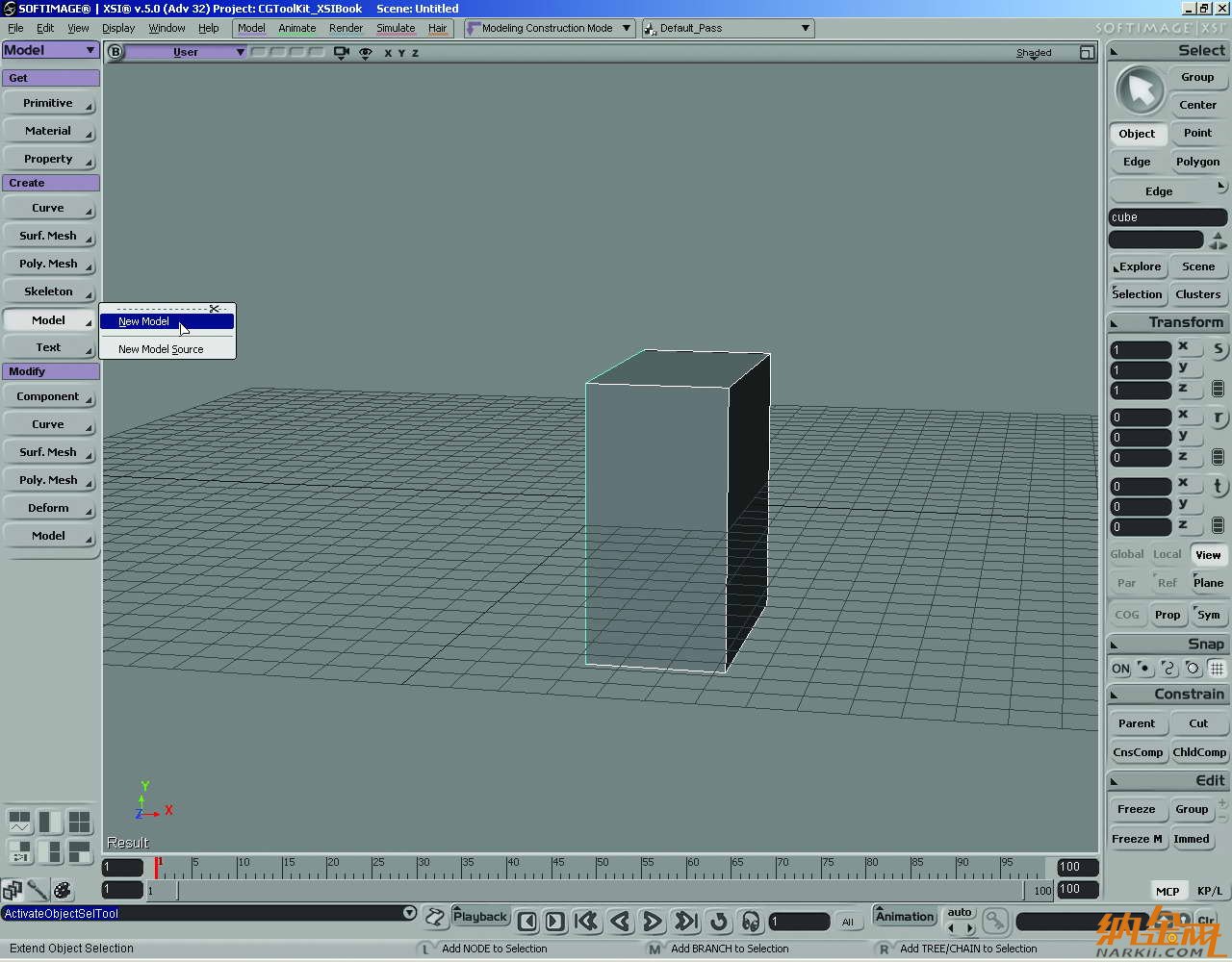Open the Shaded display mode dropdown
Screen dimensions: 1232x962
click(x=1034, y=53)
